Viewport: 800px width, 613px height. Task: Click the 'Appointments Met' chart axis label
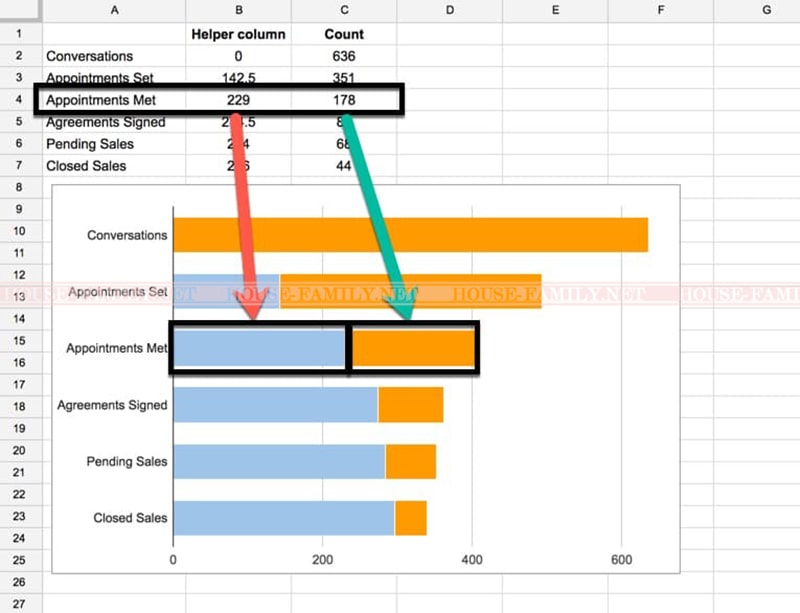(x=117, y=348)
